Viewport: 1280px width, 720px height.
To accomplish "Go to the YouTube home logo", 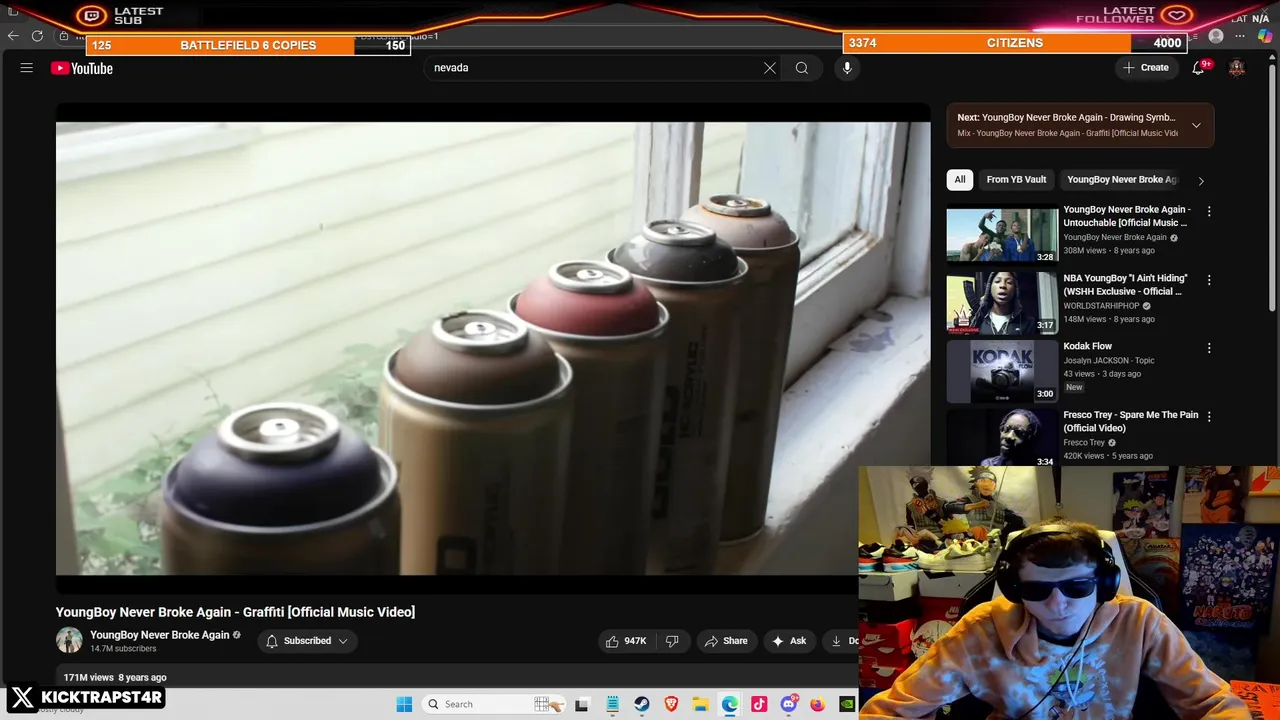I will (x=82, y=68).
